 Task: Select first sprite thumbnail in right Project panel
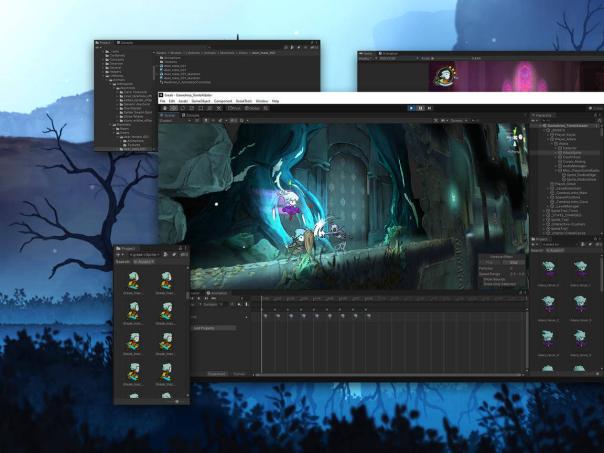pyautogui.click(x=548, y=267)
